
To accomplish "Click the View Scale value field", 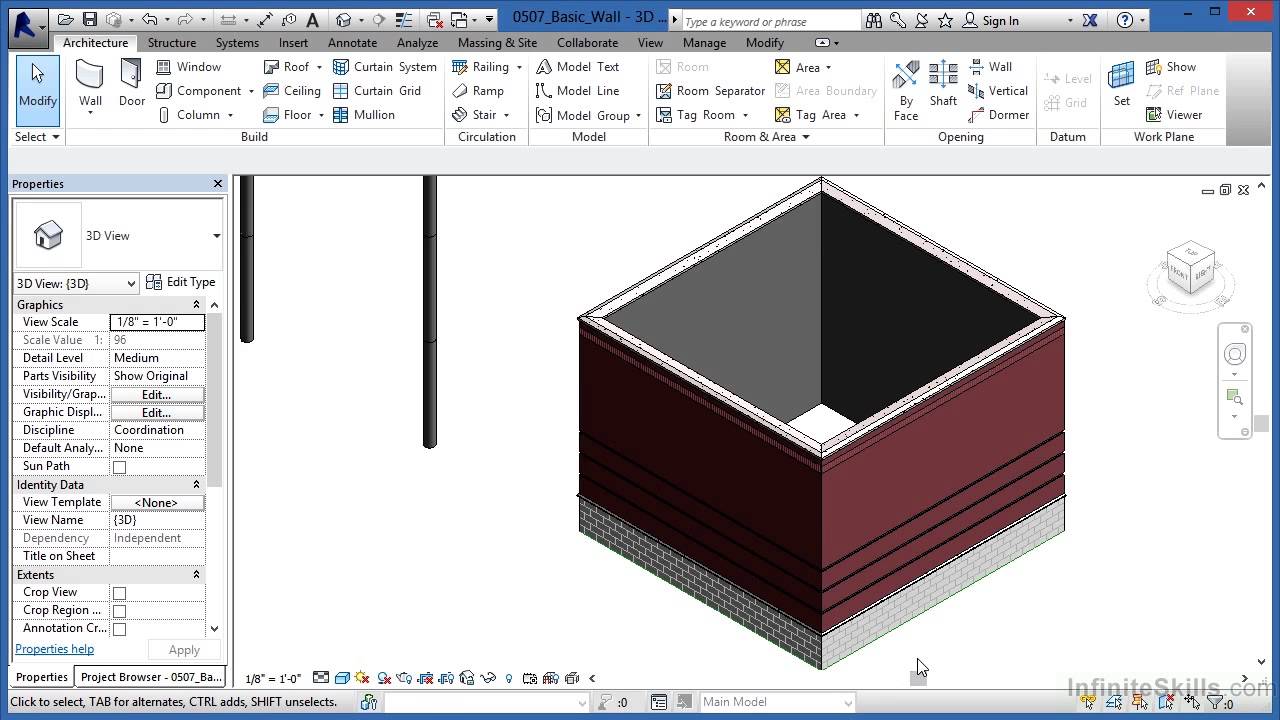I will tap(157, 322).
